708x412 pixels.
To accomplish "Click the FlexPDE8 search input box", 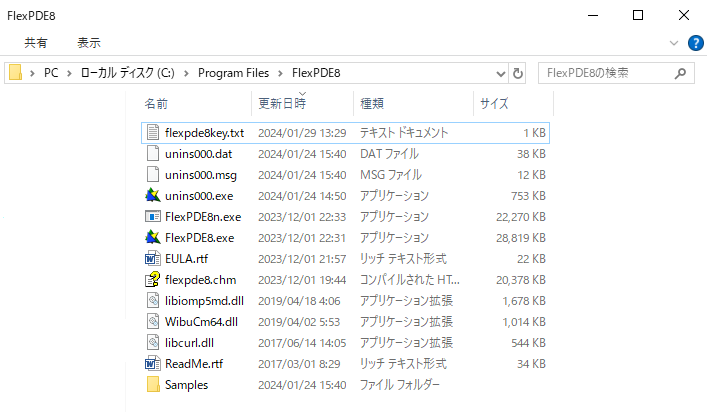I will pos(608,74).
